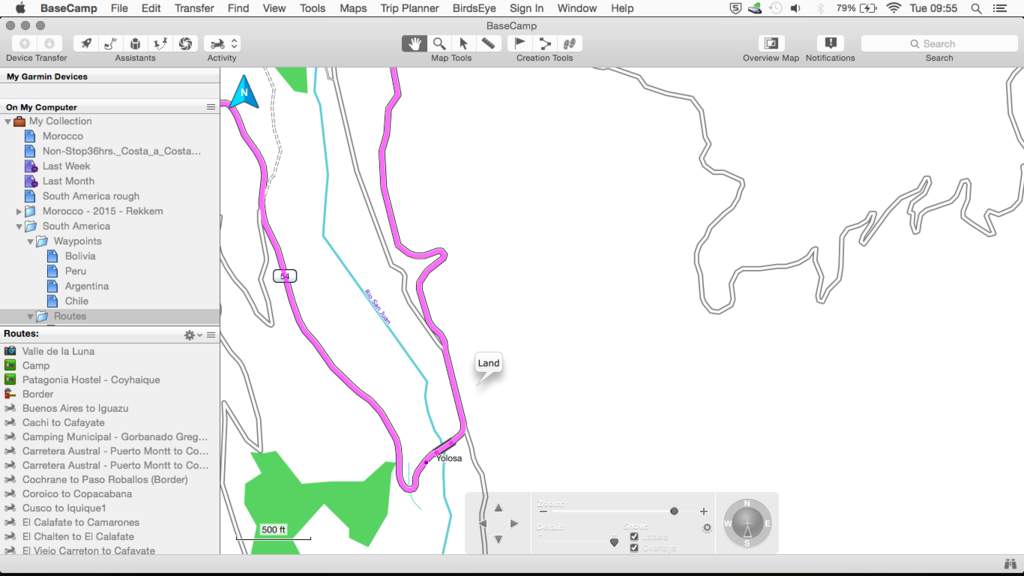The image size is (1024, 576).
Task: Open the Tools menu
Action: [312, 8]
